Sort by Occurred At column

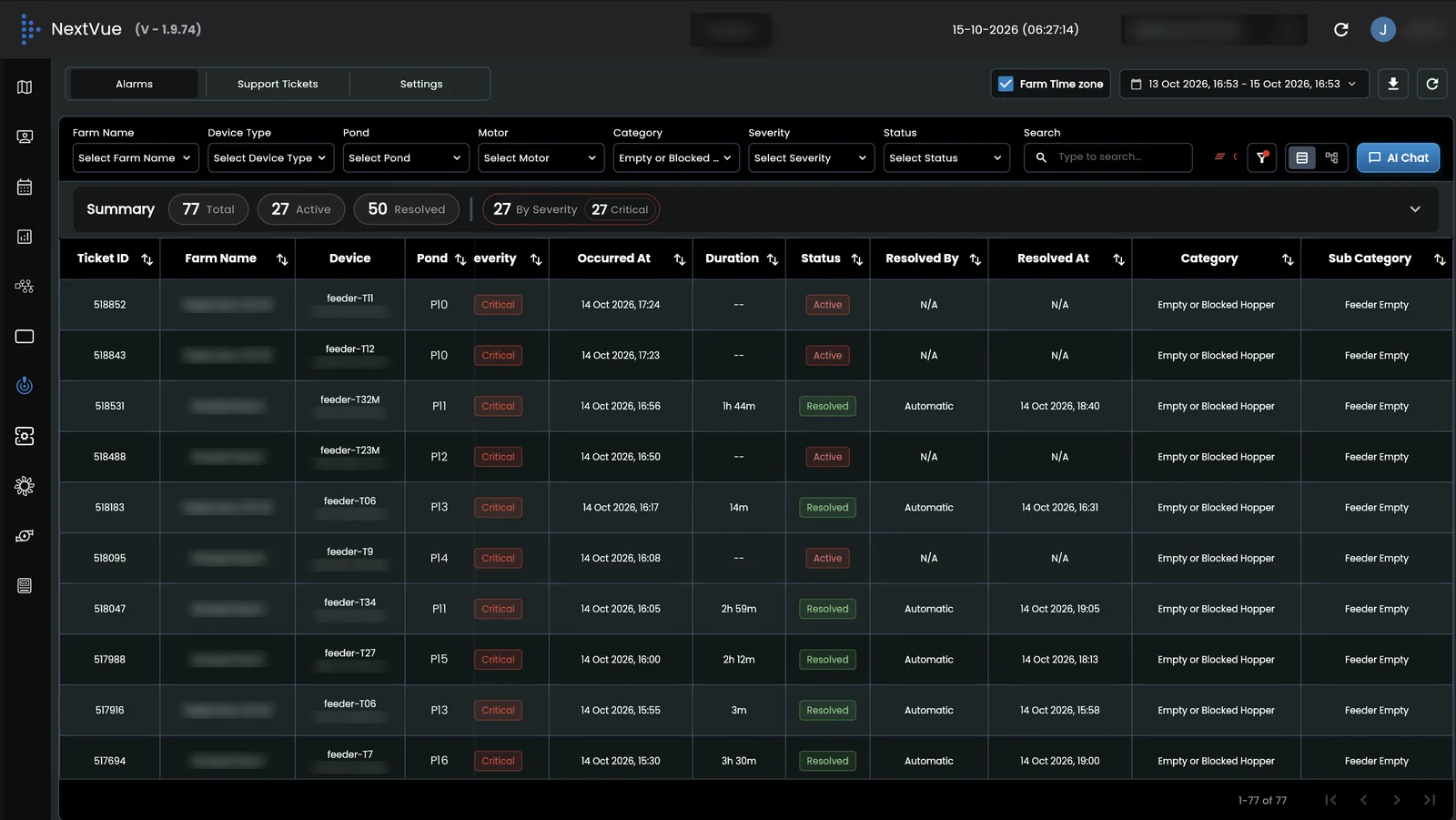(x=679, y=259)
